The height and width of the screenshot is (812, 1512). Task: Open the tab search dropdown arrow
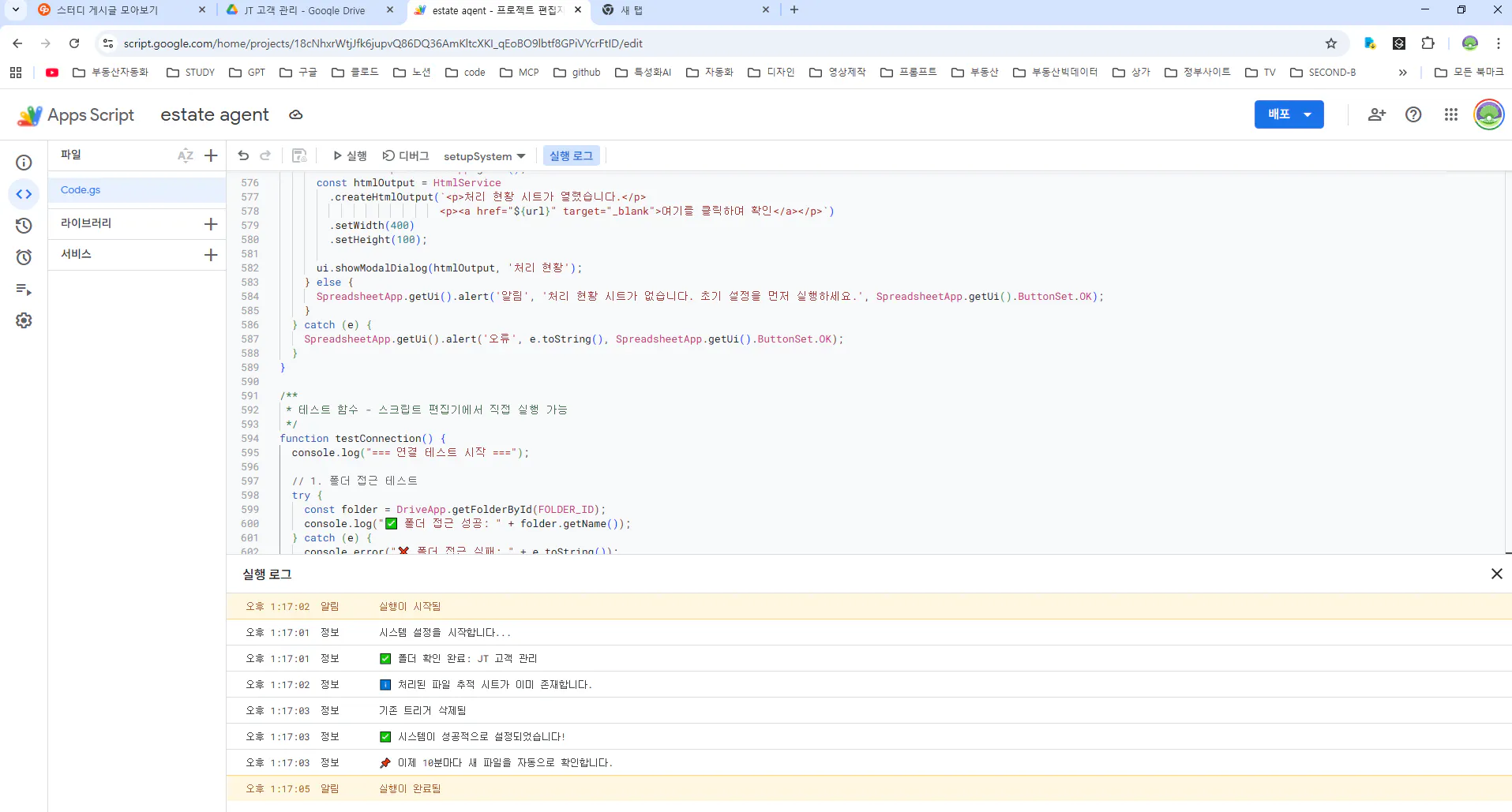point(16,10)
